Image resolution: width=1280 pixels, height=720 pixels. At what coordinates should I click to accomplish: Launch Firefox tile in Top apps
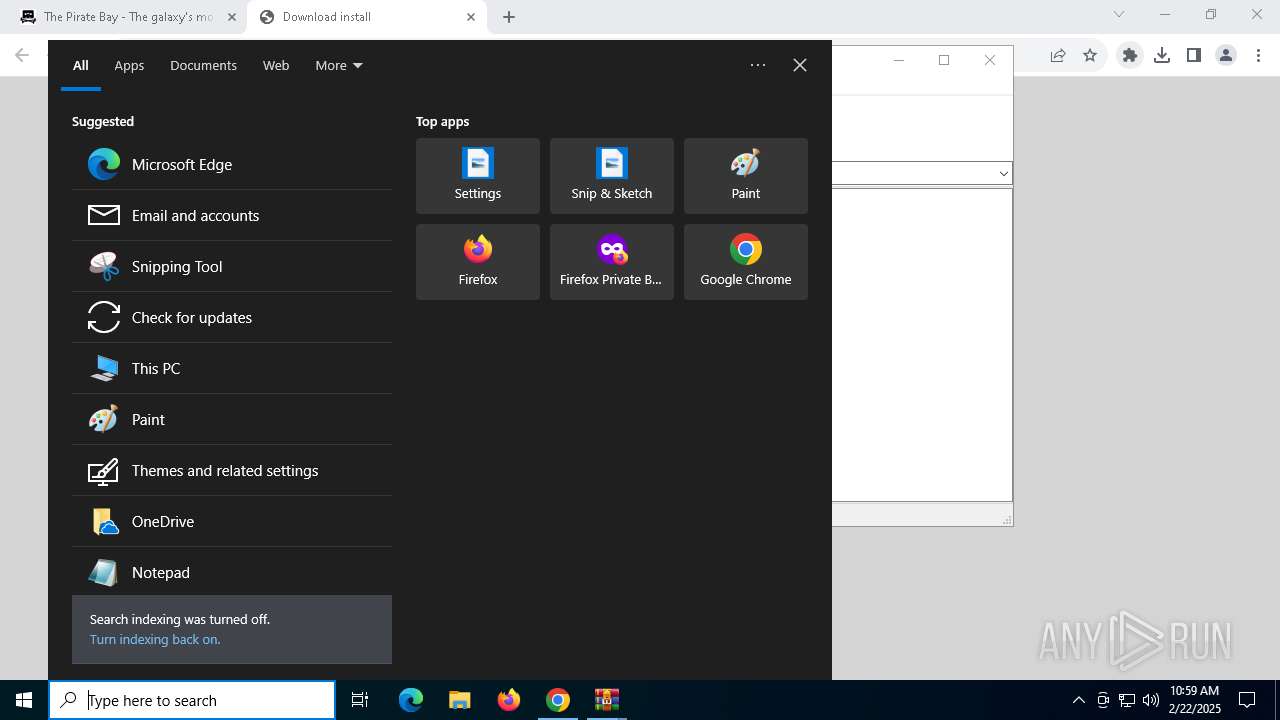(x=478, y=262)
